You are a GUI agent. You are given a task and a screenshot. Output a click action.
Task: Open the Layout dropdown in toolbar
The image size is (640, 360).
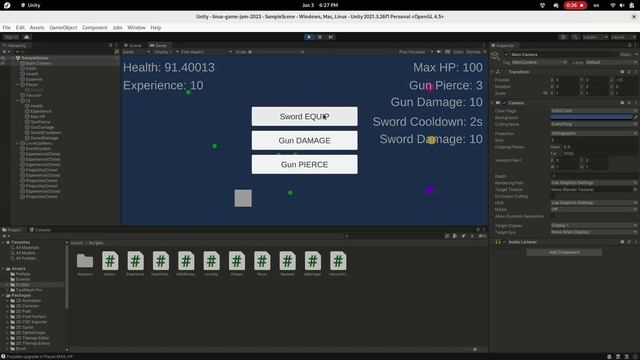(x=623, y=37)
